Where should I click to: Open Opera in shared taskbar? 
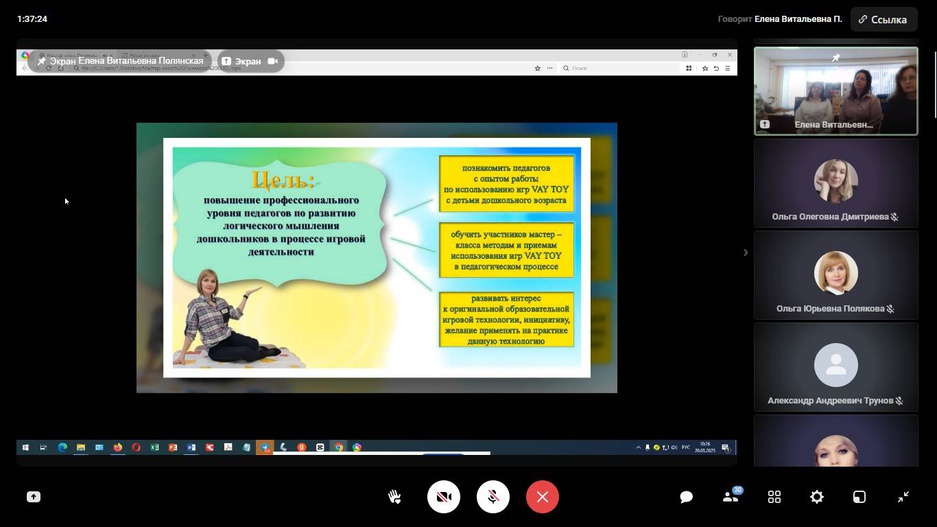coord(136,447)
